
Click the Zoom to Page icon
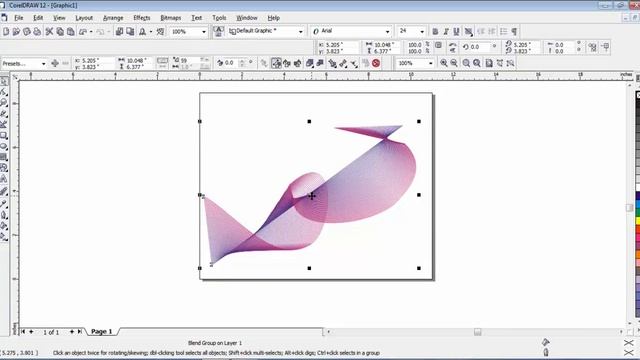(x=489, y=63)
